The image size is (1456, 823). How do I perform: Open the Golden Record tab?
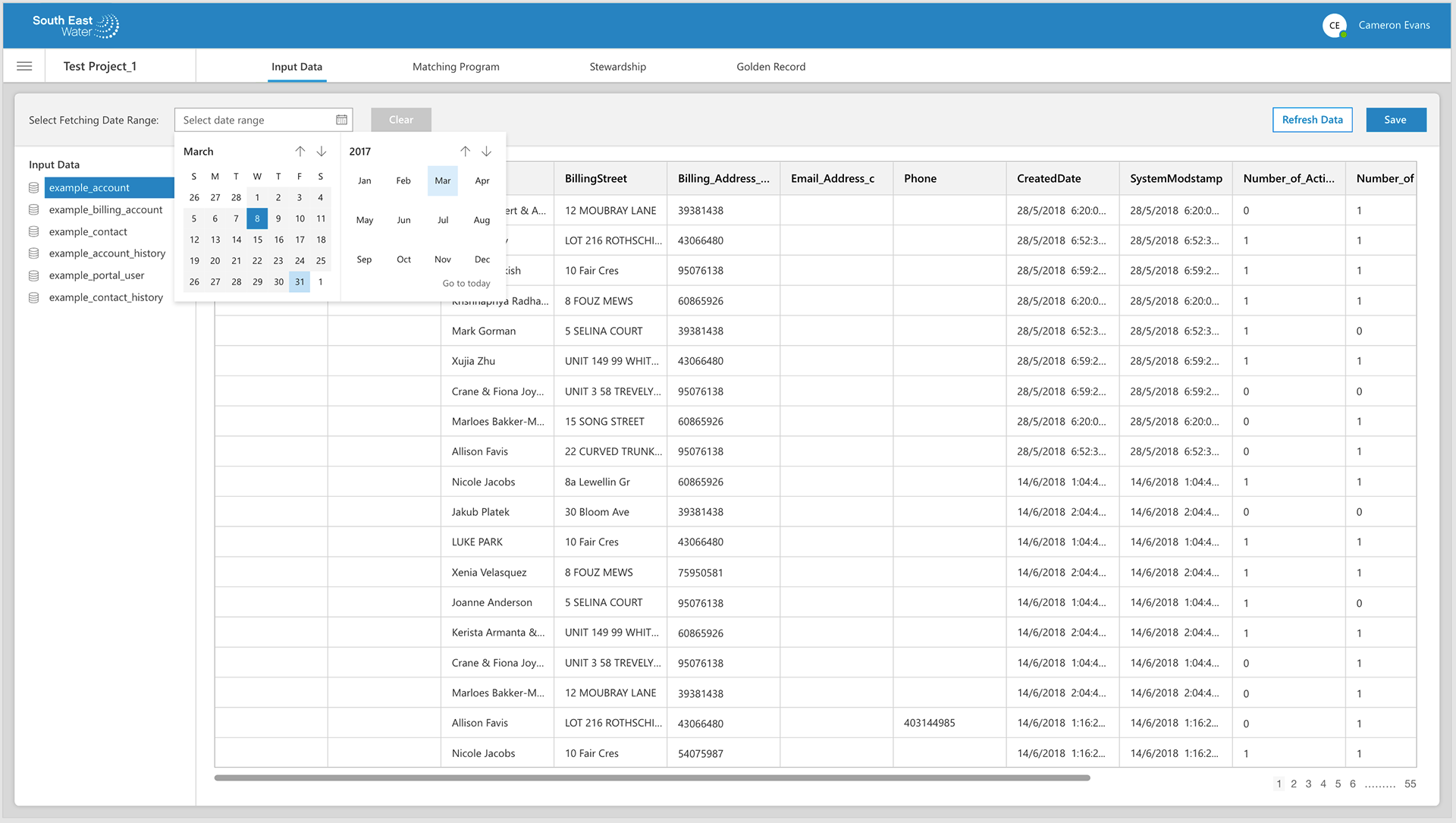click(770, 67)
